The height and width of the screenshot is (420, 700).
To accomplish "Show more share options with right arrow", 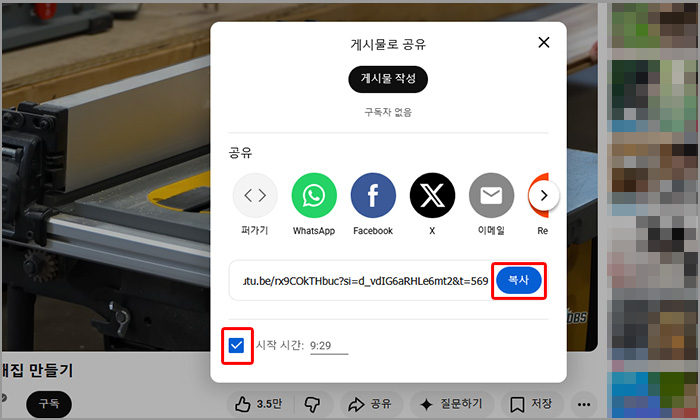I will (544, 195).
